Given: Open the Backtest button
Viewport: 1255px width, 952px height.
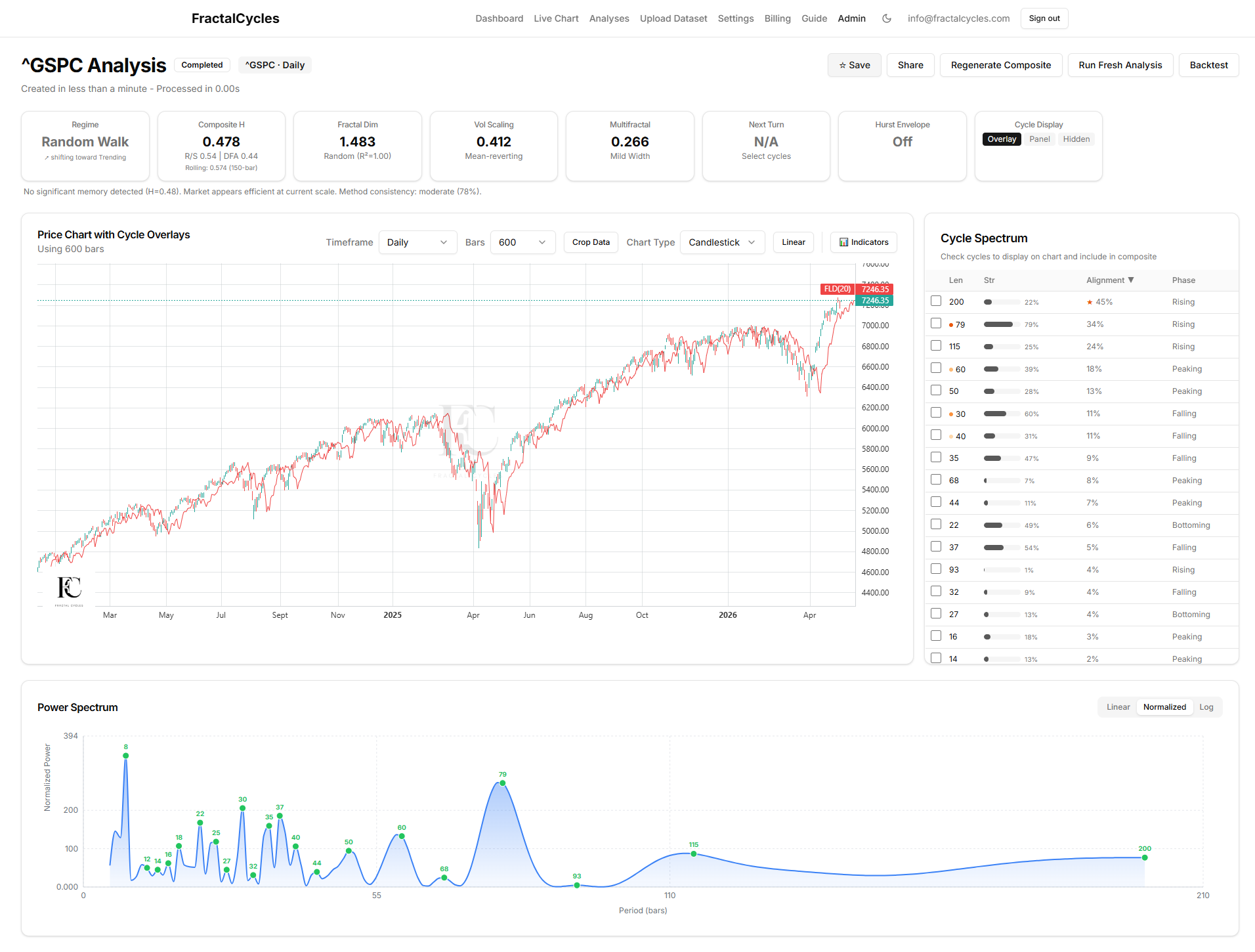Looking at the screenshot, I should click(x=1208, y=65).
